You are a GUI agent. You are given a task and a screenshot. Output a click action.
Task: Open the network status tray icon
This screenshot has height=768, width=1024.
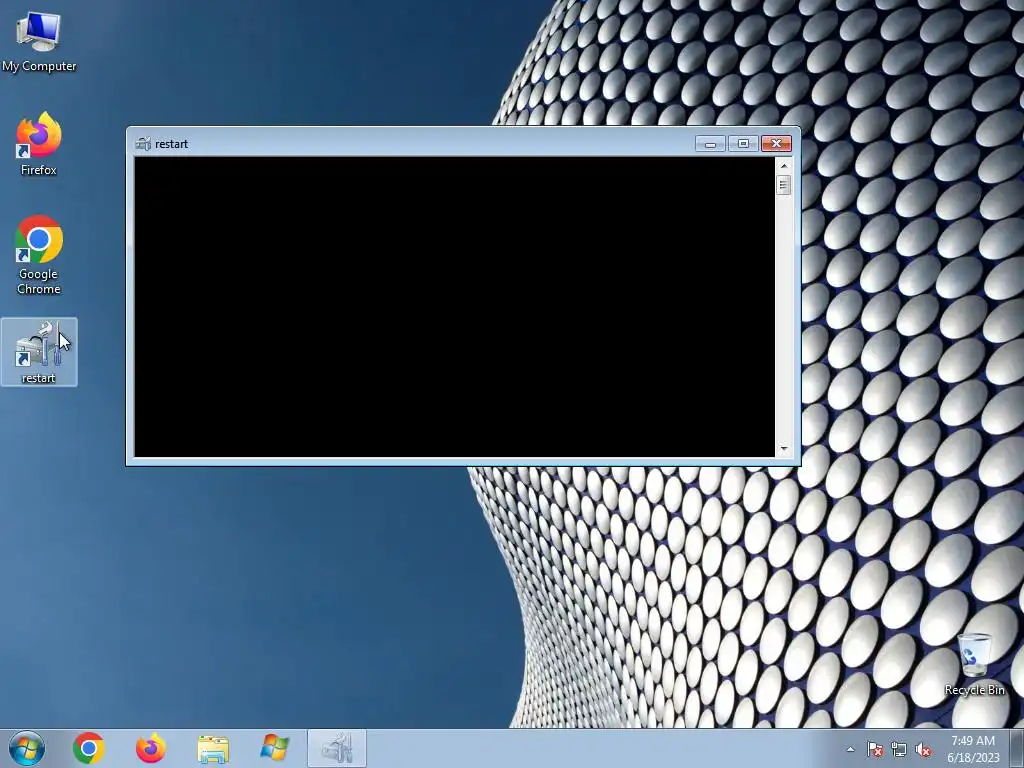tap(899, 749)
